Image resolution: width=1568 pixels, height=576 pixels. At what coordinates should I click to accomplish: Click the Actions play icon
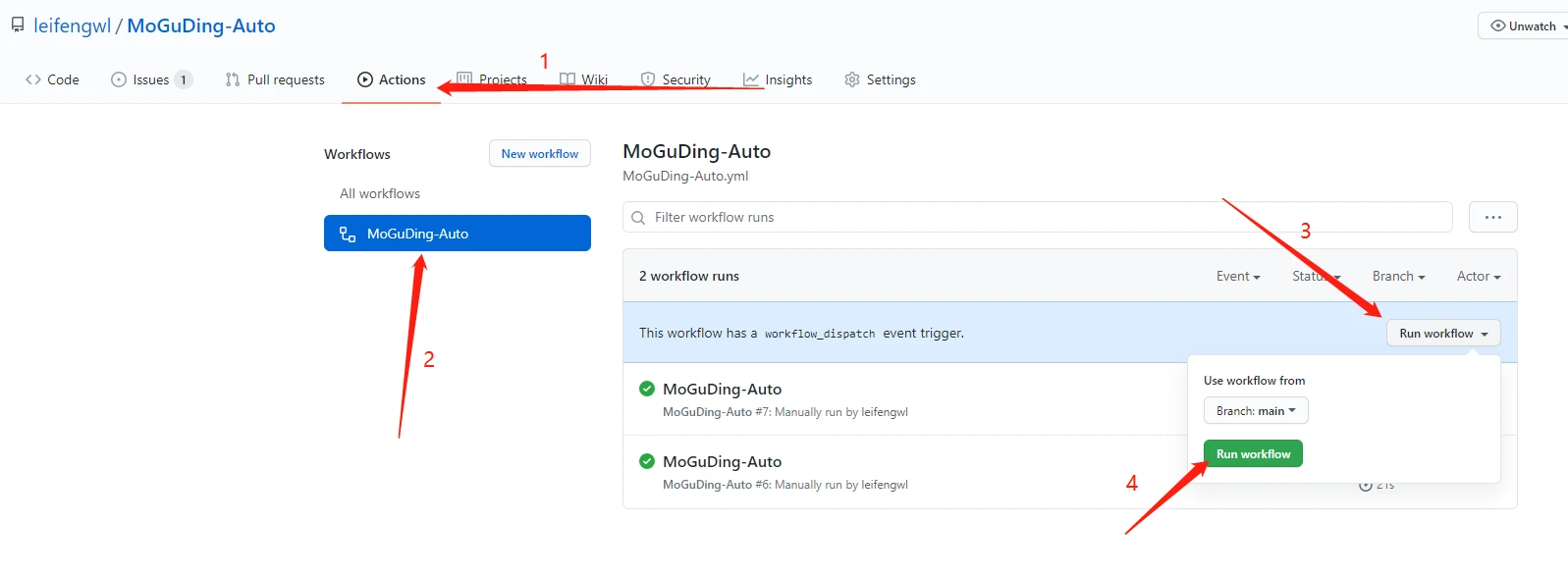[365, 79]
